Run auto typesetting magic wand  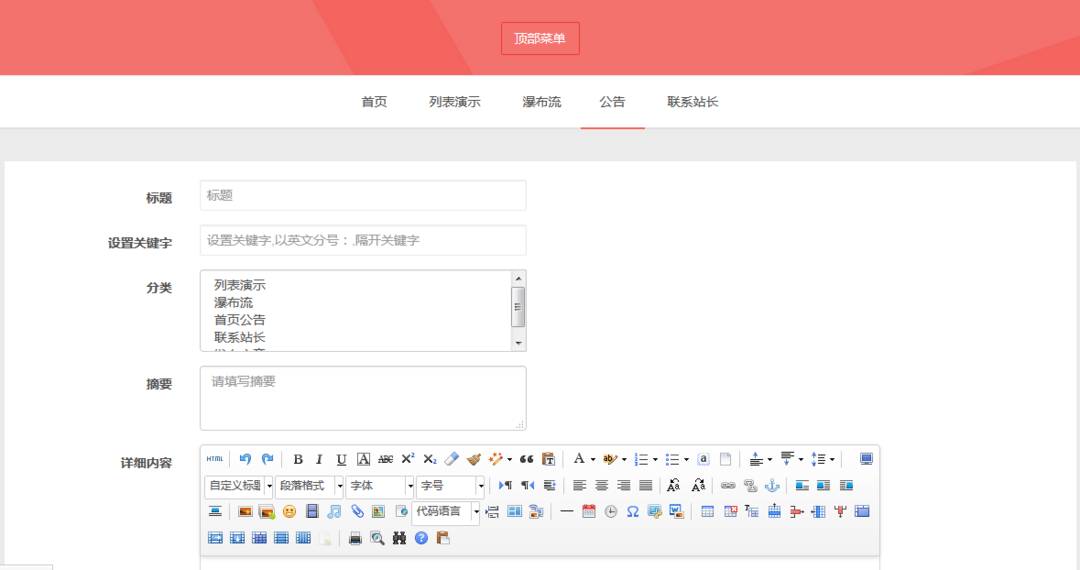(x=496, y=459)
